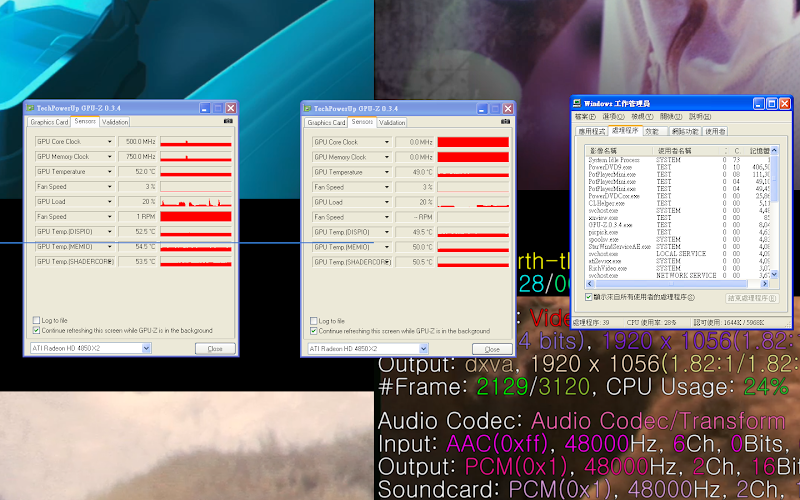
Task: Uncheck Continue refreshing in GPU-Z with 0.0 MHz clock
Action: pyautogui.click(x=313, y=331)
